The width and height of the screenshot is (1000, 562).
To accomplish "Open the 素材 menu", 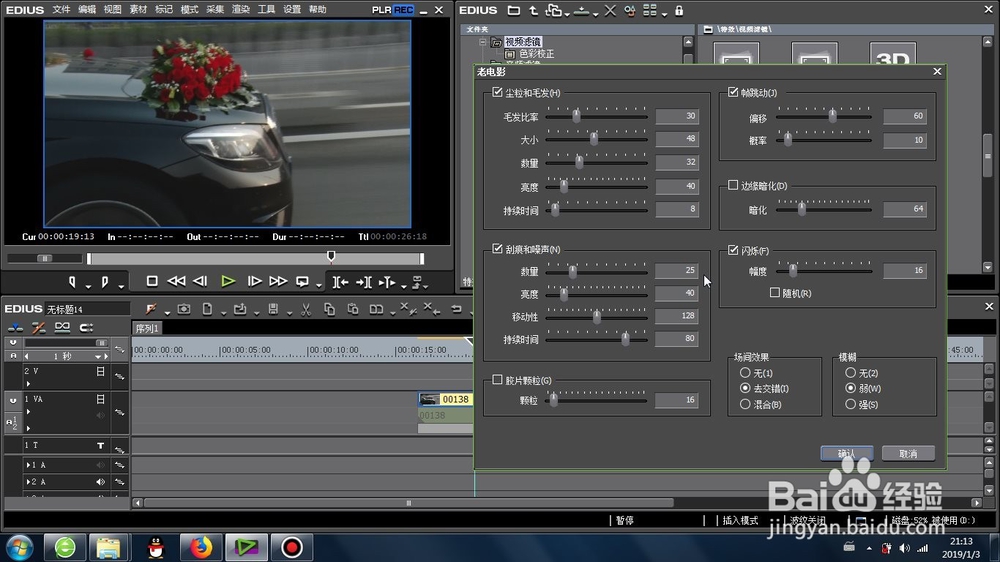I will tap(138, 10).
